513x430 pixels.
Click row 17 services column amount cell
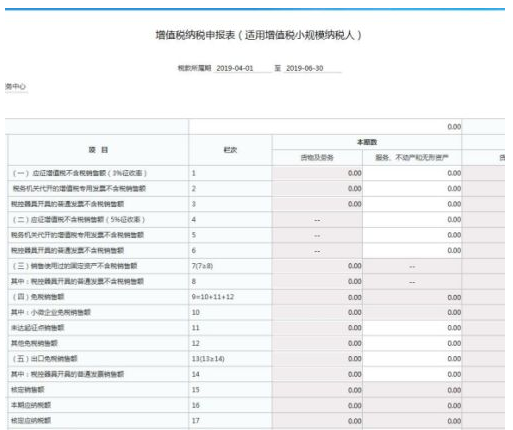[412, 421]
